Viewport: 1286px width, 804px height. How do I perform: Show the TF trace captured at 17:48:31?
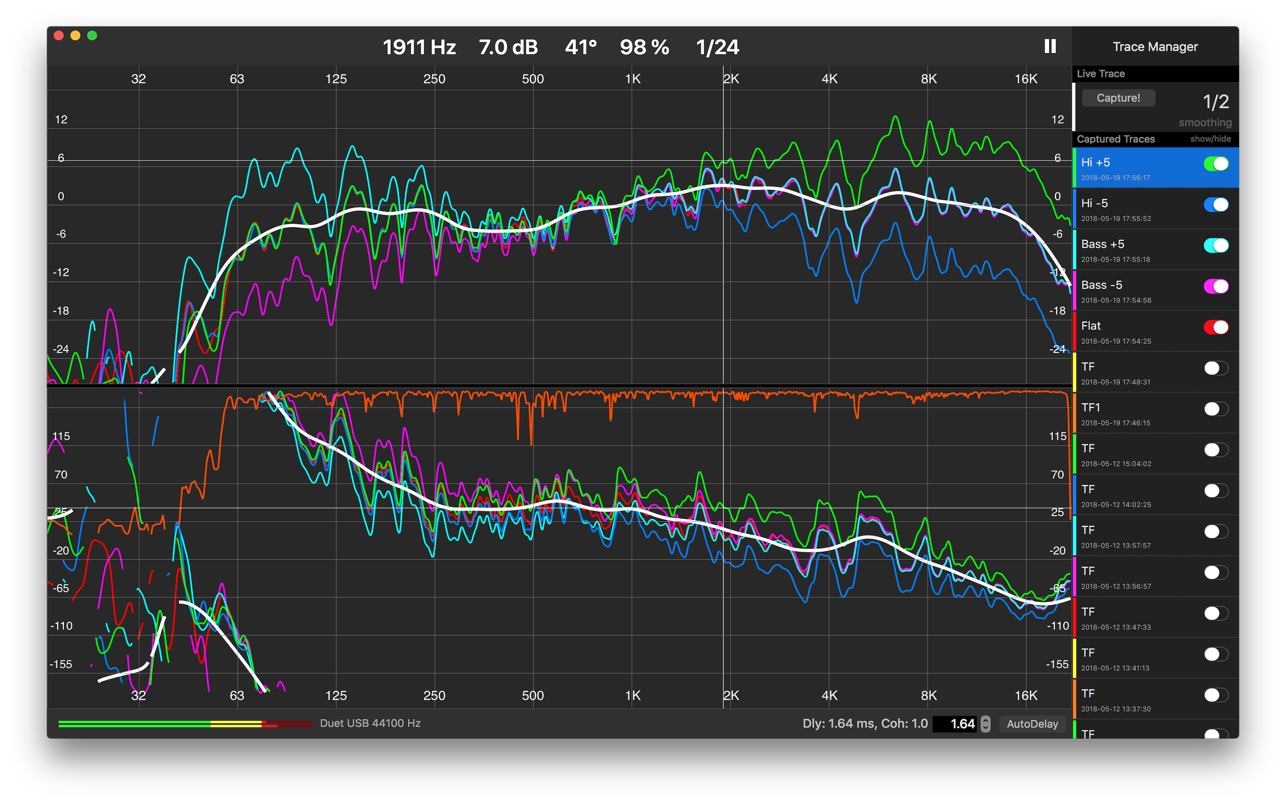click(1215, 369)
